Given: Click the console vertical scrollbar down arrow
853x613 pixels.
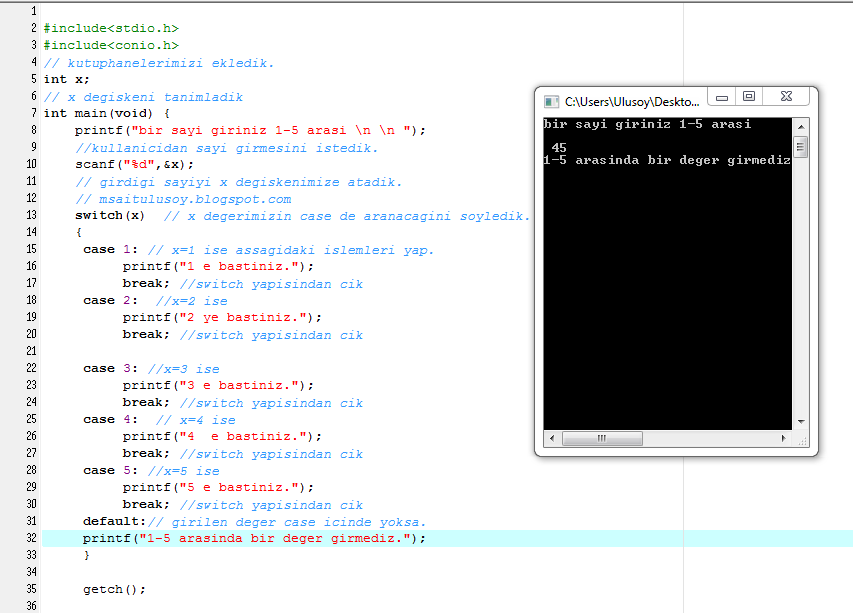Looking at the screenshot, I should point(801,422).
